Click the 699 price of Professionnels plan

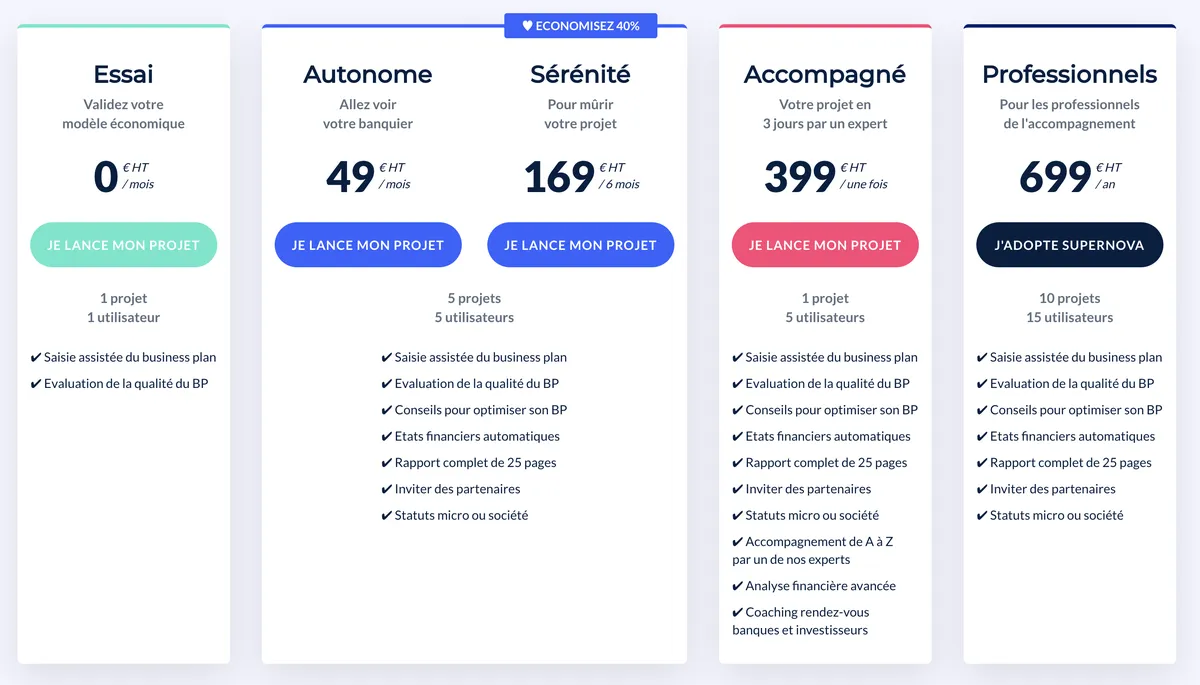pos(1055,178)
